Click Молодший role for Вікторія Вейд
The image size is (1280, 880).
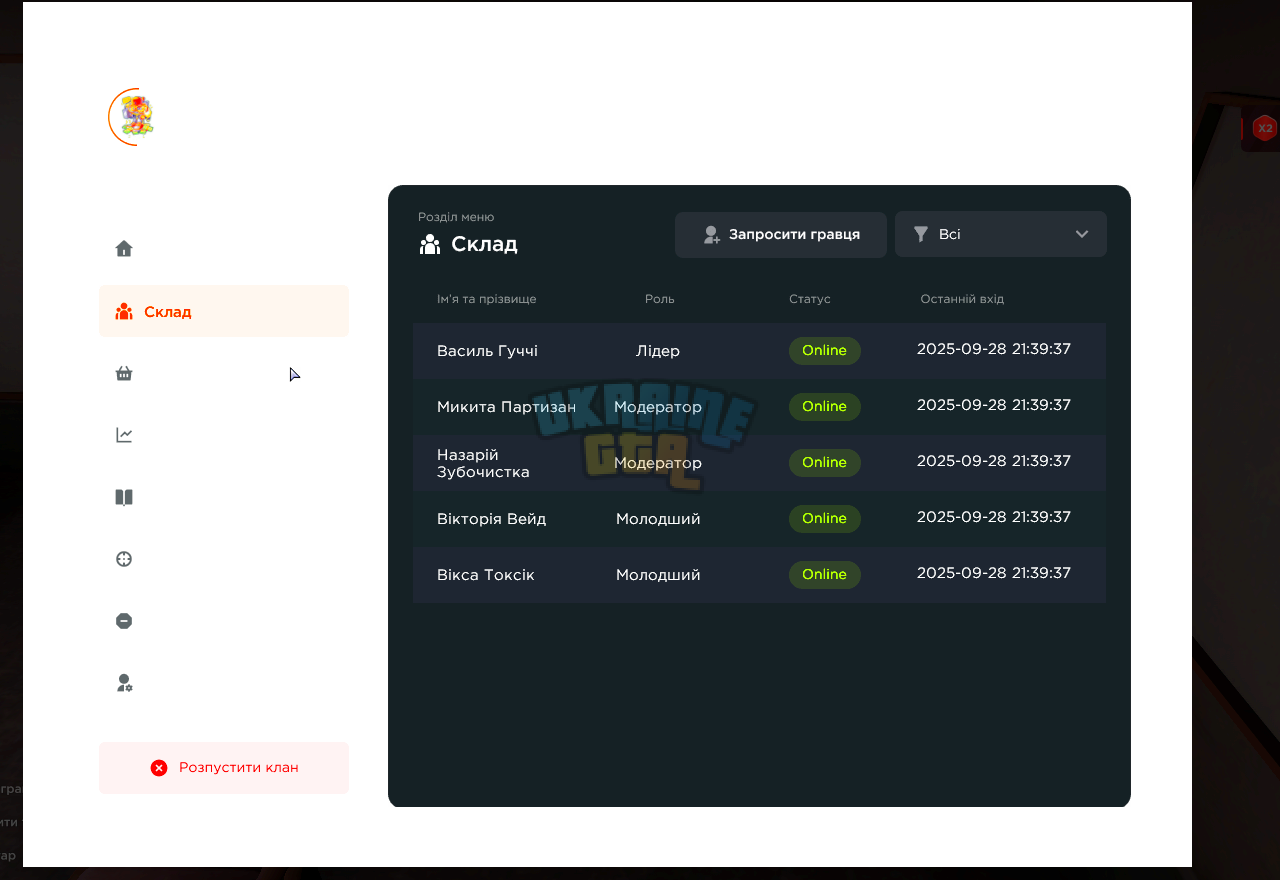click(658, 519)
